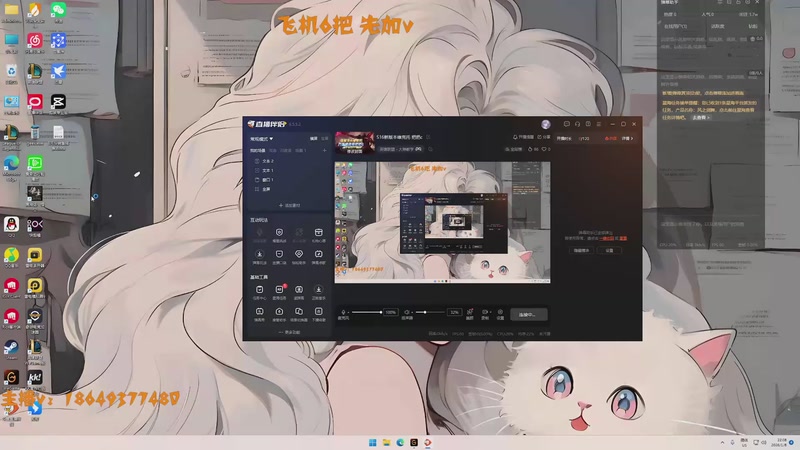Click the icon left of the record icon

470,314
